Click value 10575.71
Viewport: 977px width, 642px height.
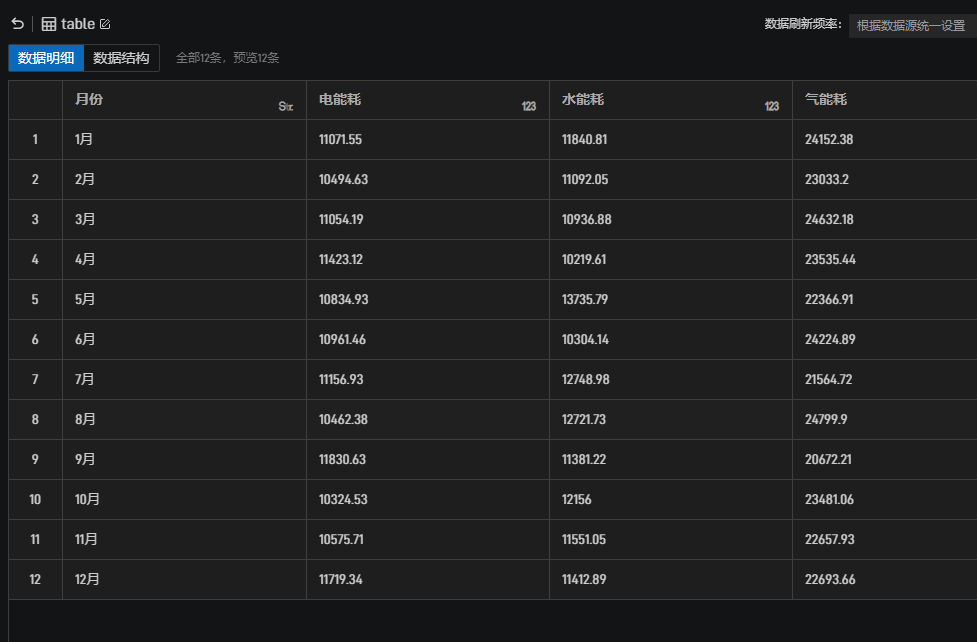coord(341,539)
